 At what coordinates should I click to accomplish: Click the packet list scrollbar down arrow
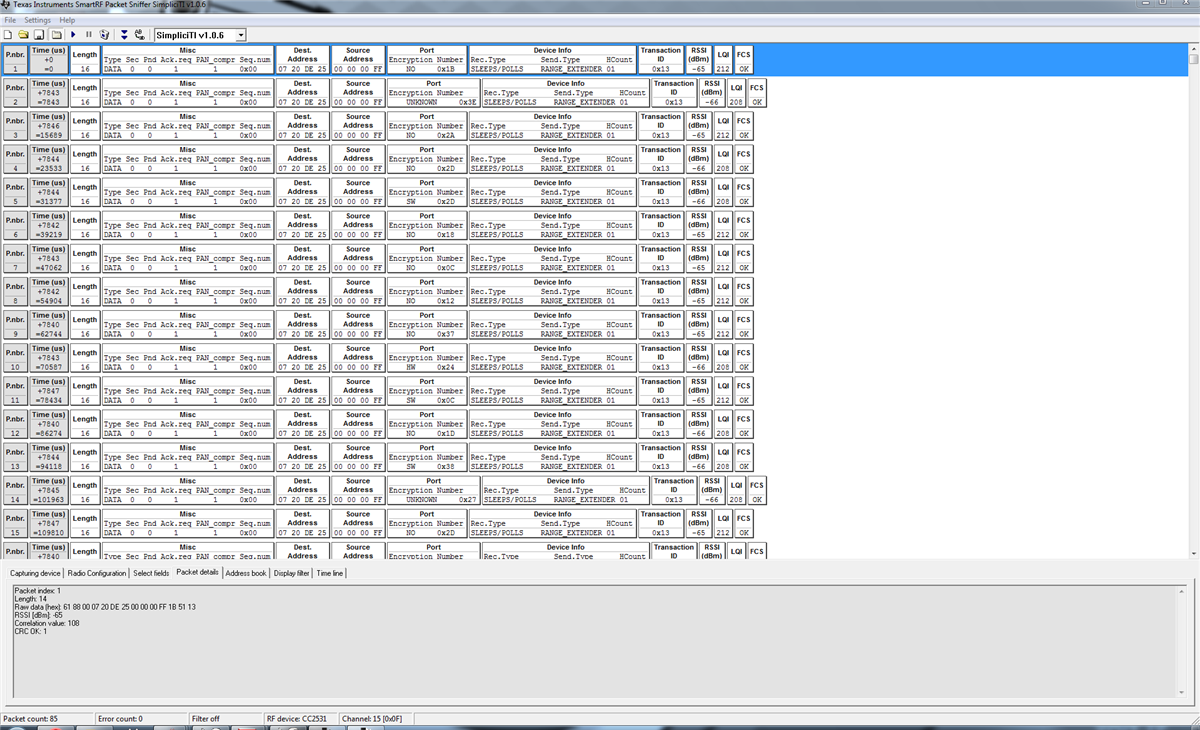click(1194, 553)
